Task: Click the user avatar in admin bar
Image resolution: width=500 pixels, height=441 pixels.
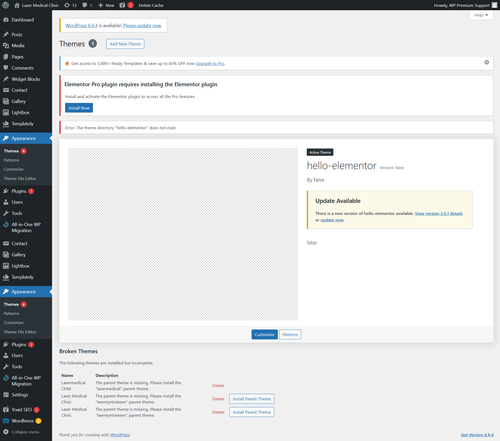Action: (x=494, y=5)
